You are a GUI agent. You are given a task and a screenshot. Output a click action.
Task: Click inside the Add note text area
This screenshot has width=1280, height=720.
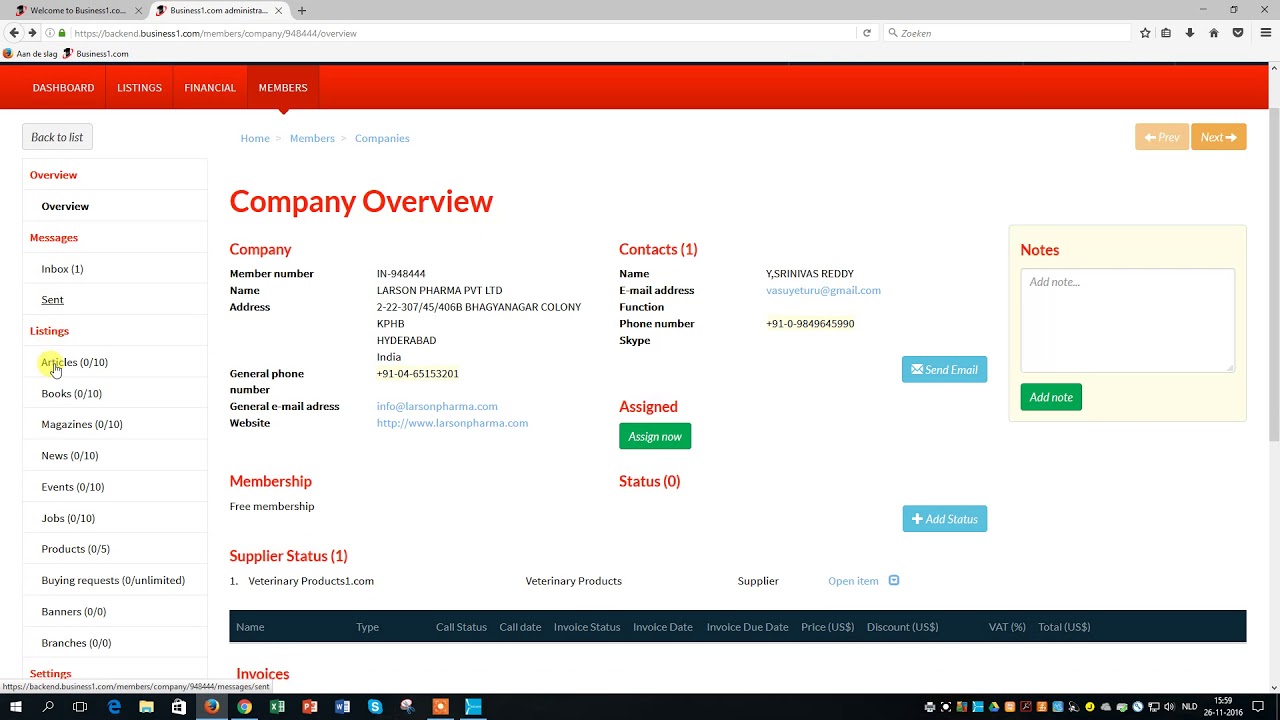tap(1127, 320)
